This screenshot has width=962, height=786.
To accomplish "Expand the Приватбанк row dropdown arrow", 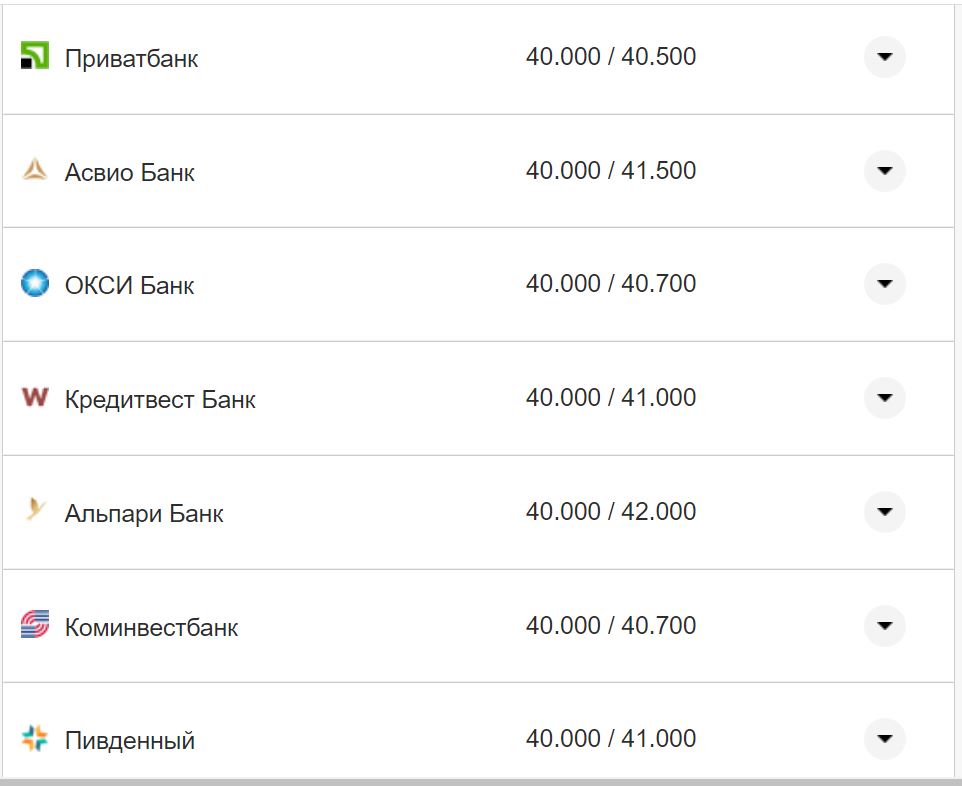I will [x=884, y=57].
